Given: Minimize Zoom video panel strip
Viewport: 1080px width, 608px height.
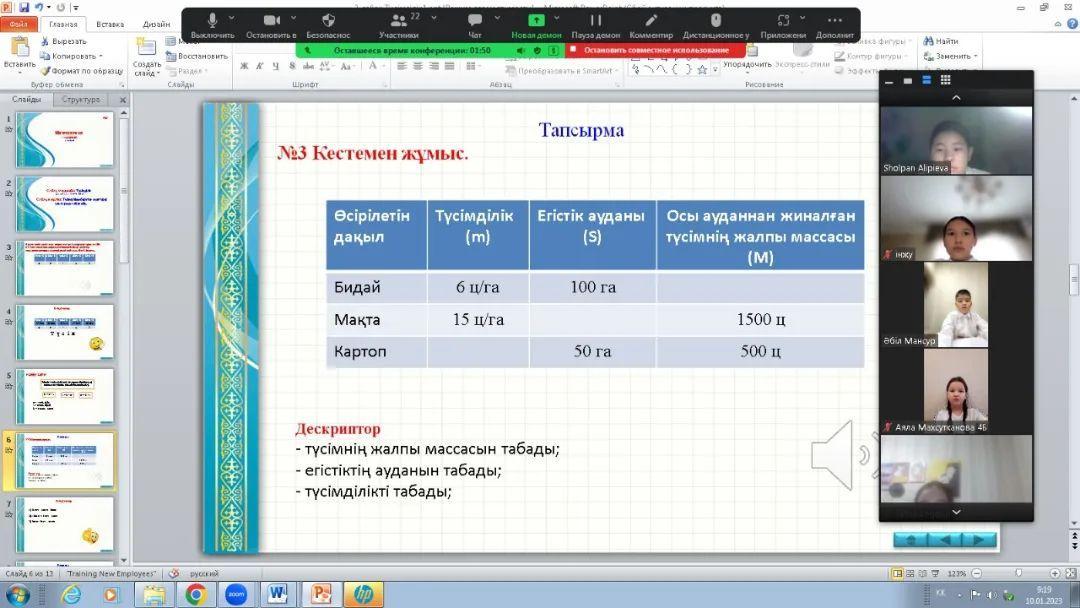Looking at the screenshot, I should (x=889, y=81).
